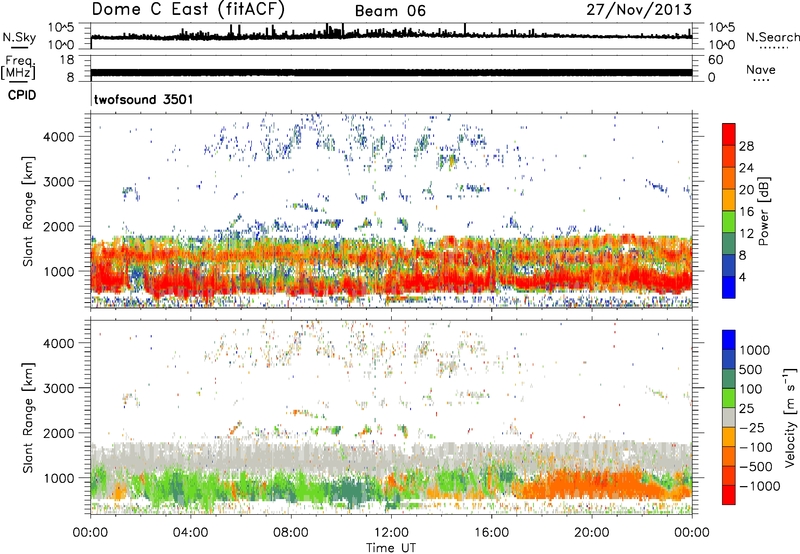Select the "08:00" time axis tick
The width and height of the screenshot is (800, 554).
tap(291, 533)
